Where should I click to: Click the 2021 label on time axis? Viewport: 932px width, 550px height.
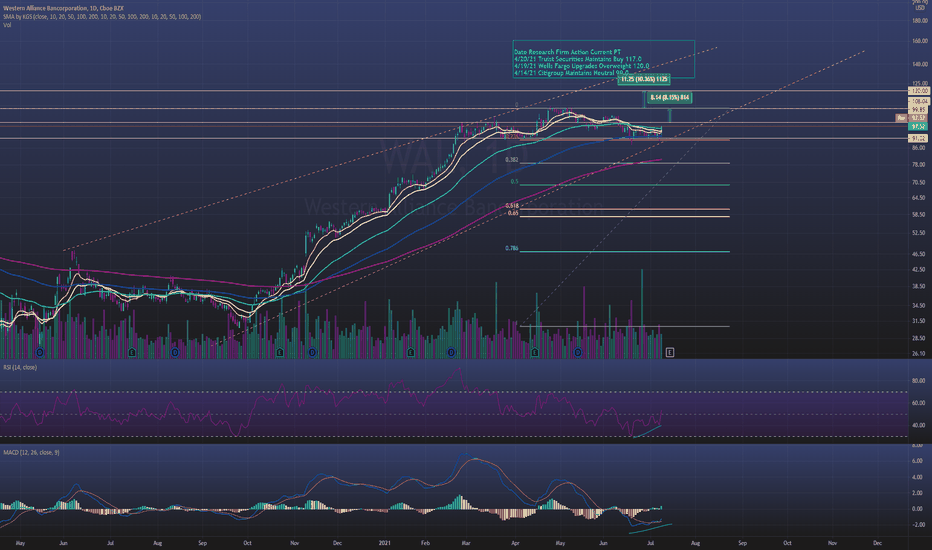tap(385, 543)
